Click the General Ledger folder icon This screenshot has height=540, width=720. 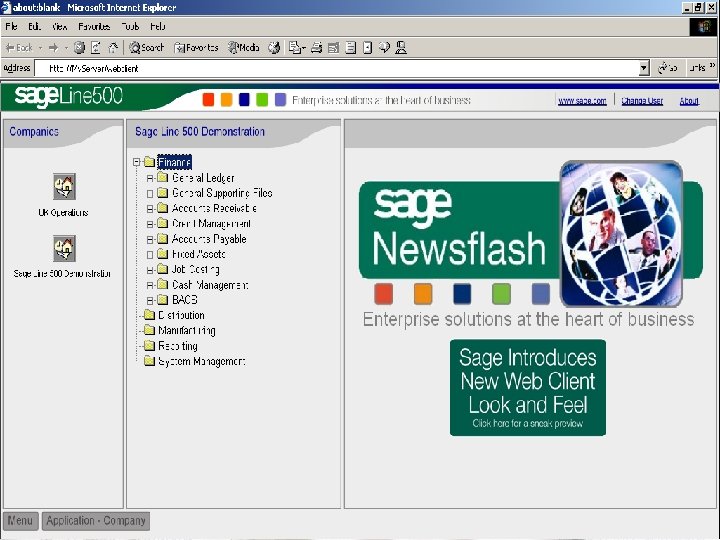click(163, 177)
